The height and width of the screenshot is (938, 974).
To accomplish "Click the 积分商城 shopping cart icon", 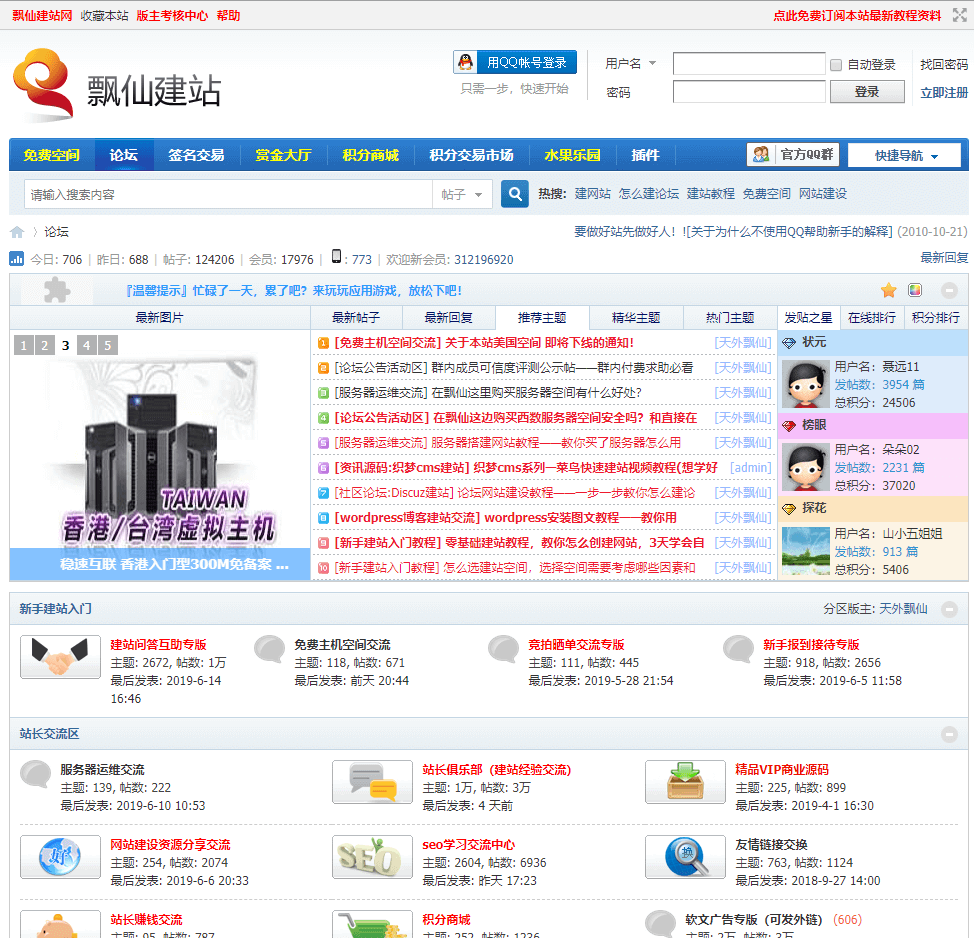I will [372, 925].
